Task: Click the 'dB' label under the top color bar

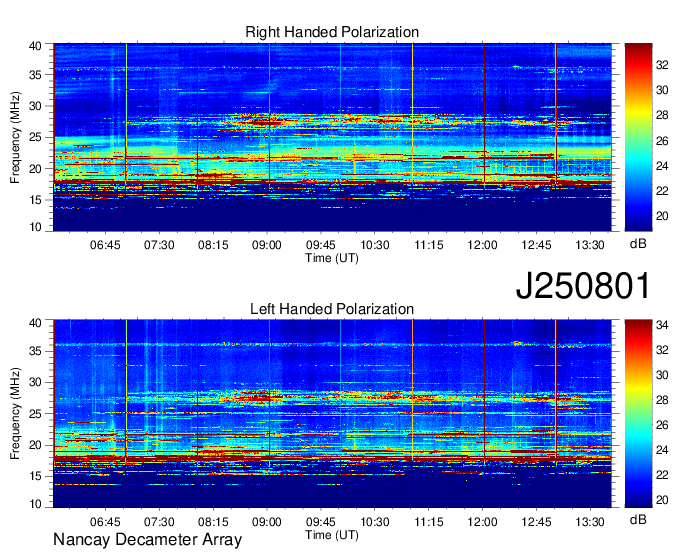Action: (638, 244)
